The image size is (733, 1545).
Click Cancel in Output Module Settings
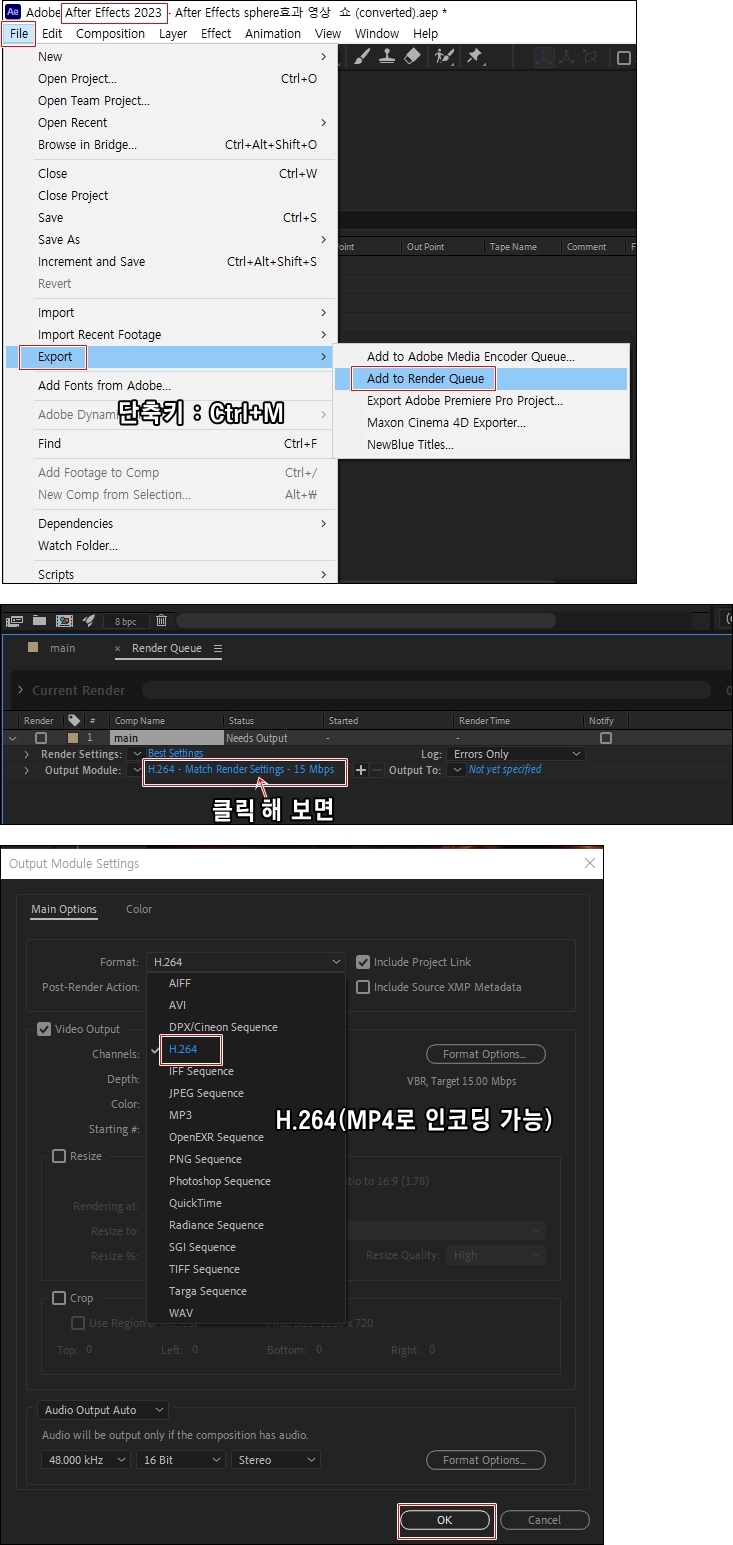pyautogui.click(x=545, y=1520)
